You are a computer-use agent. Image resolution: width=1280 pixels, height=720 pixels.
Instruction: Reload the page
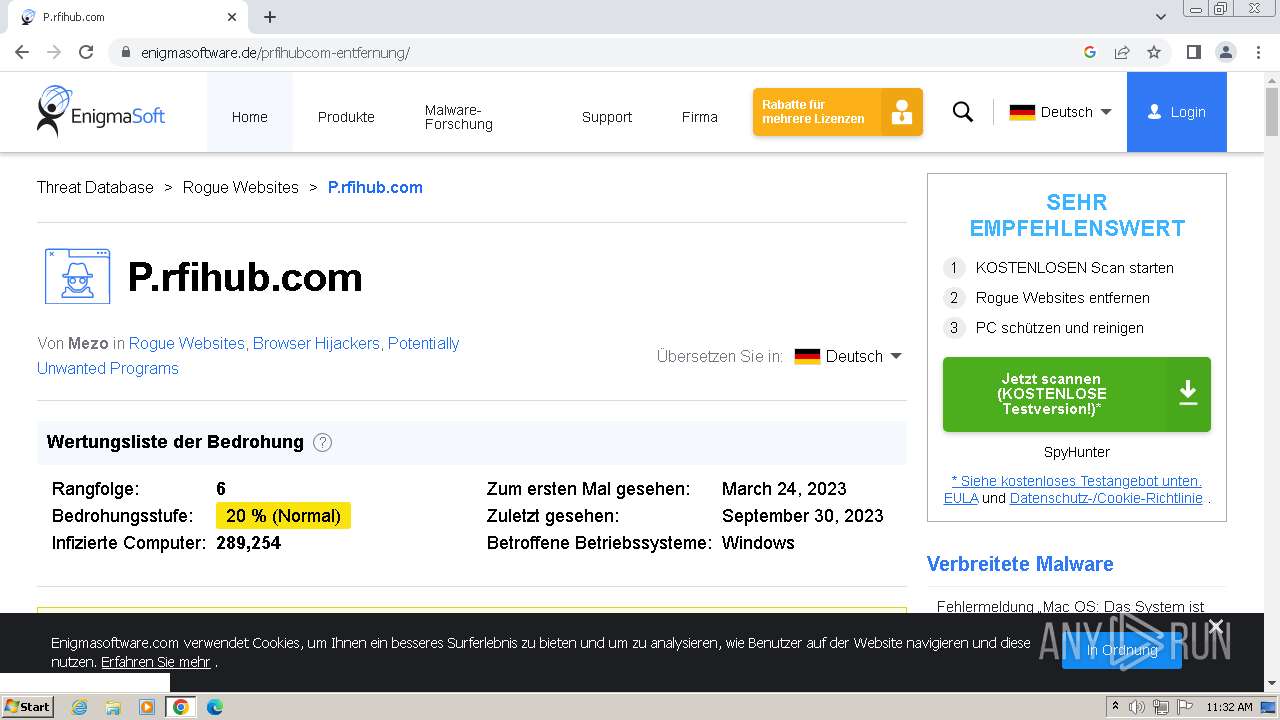(x=86, y=52)
